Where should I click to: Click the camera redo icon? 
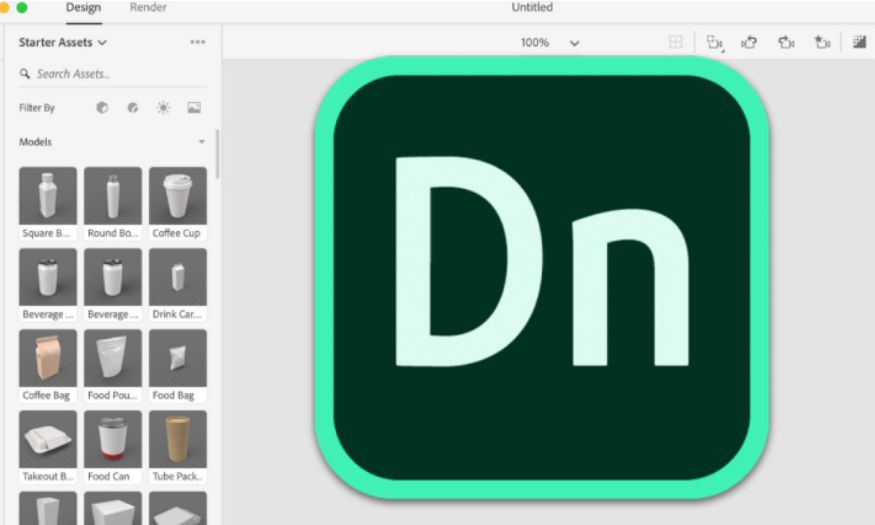coord(786,42)
